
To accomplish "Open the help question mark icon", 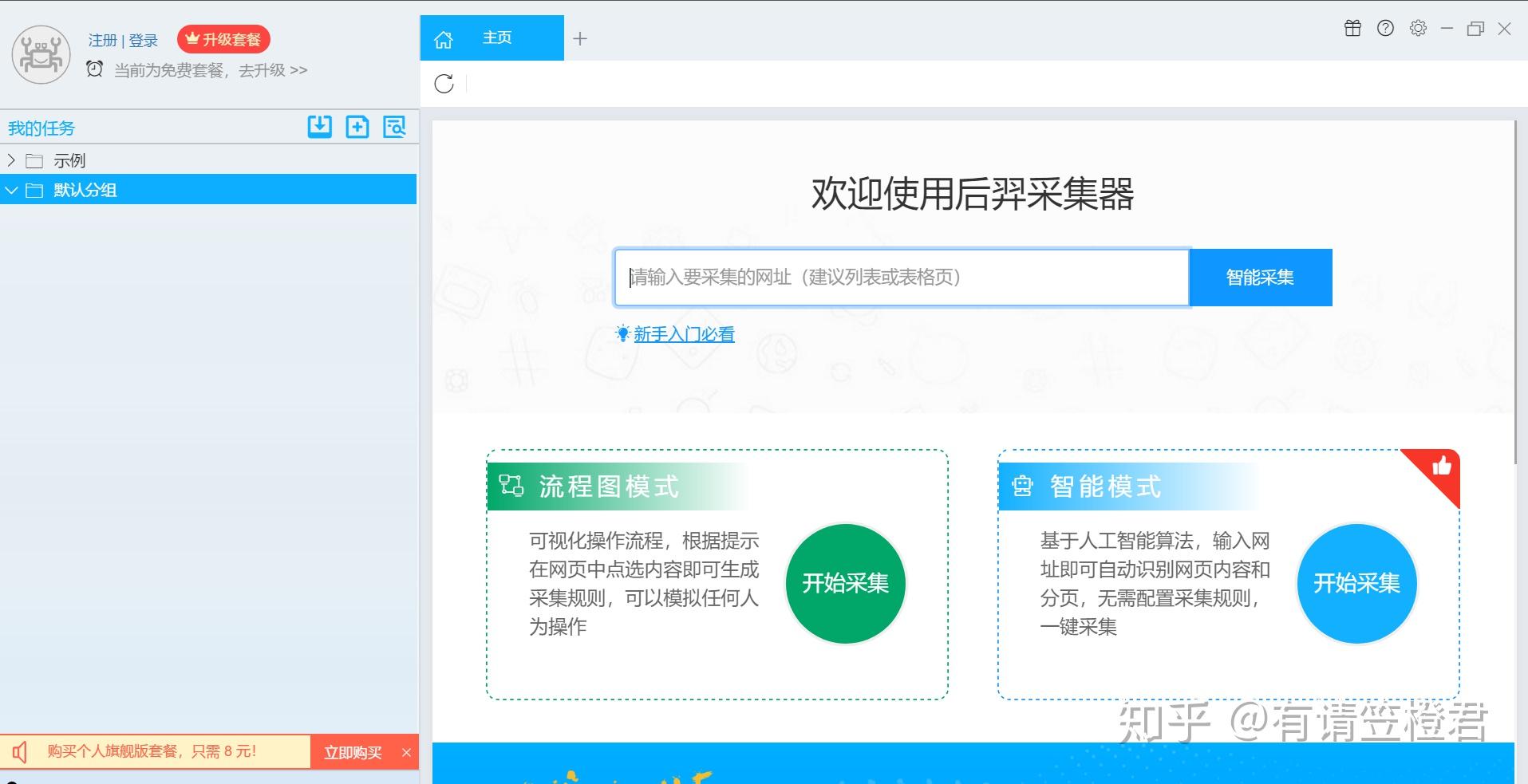I will [x=1385, y=29].
